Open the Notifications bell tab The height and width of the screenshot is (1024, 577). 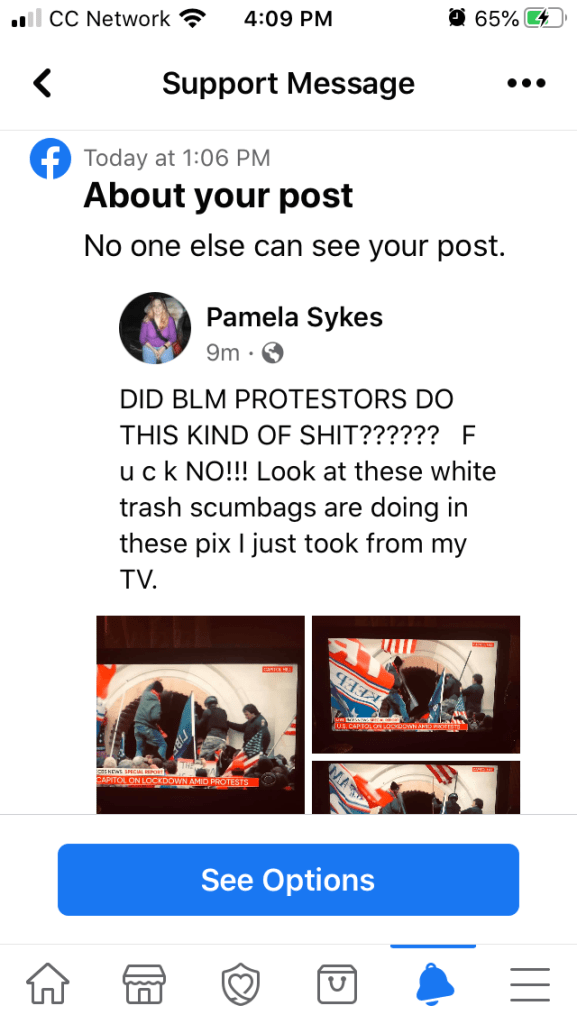pyautogui.click(x=434, y=984)
